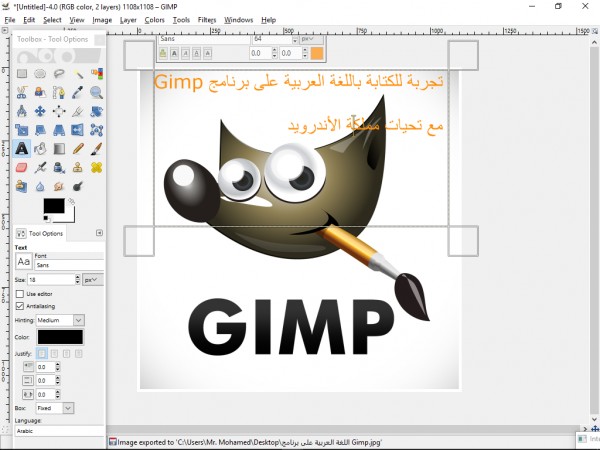The image size is (600, 450).
Task: Select the Blend gradient tool
Action: click(x=59, y=148)
